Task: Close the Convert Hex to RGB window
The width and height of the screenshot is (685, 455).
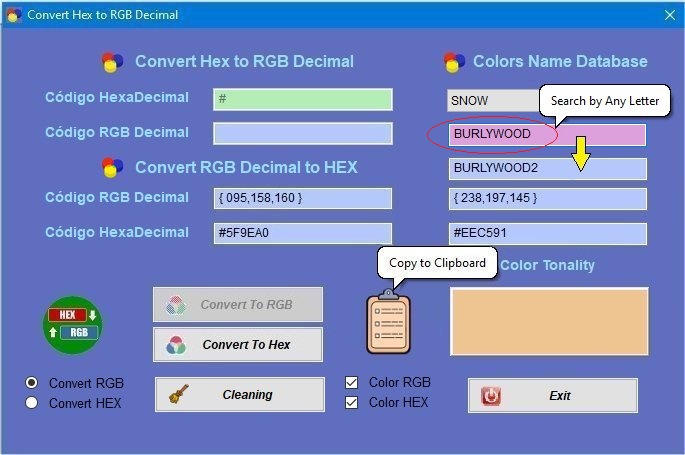Action: [x=670, y=15]
